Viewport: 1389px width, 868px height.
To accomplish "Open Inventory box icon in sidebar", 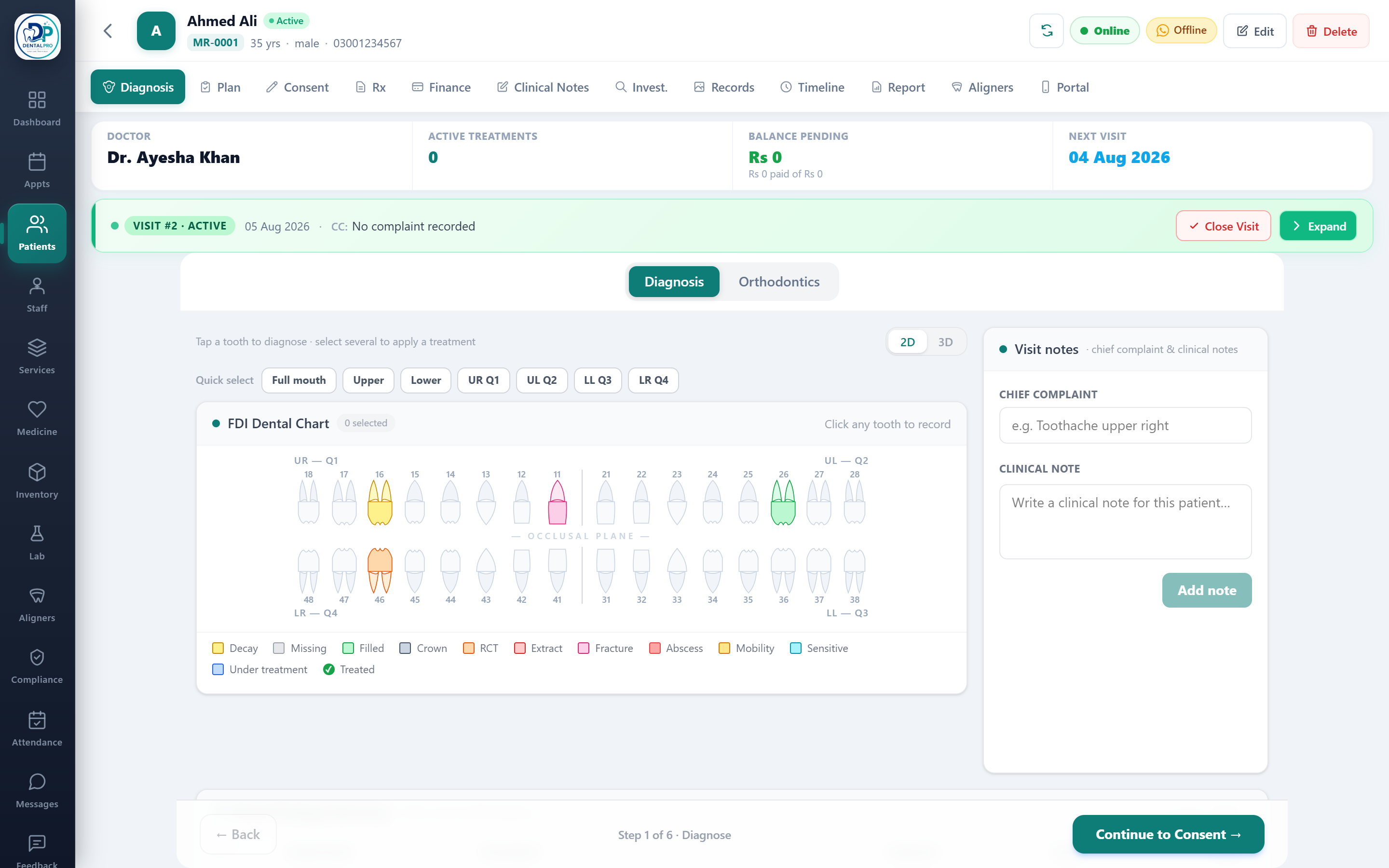I will tap(37, 481).
